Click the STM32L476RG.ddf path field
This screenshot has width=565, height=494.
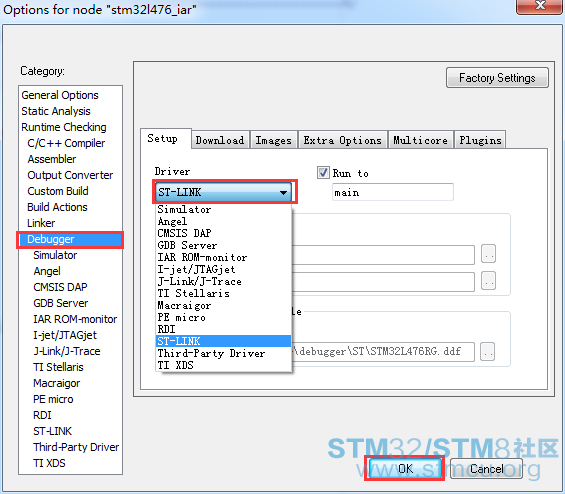click(383, 352)
